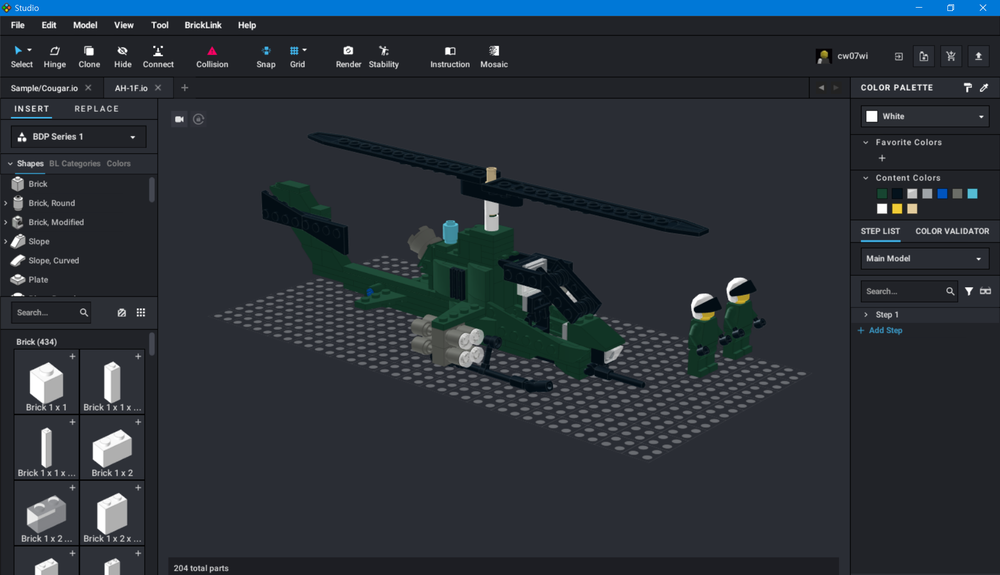Pick the Brick 1 x 1 part
Image resolution: width=1000 pixels, height=575 pixels.
click(x=47, y=382)
